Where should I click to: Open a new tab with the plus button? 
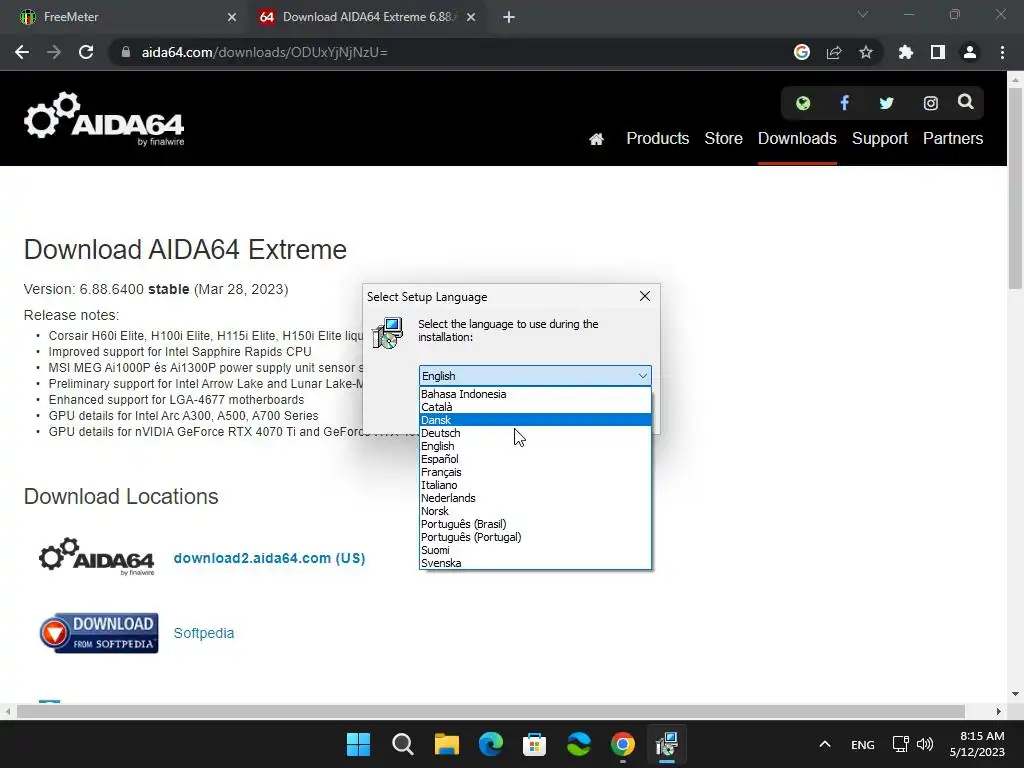click(x=509, y=17)
